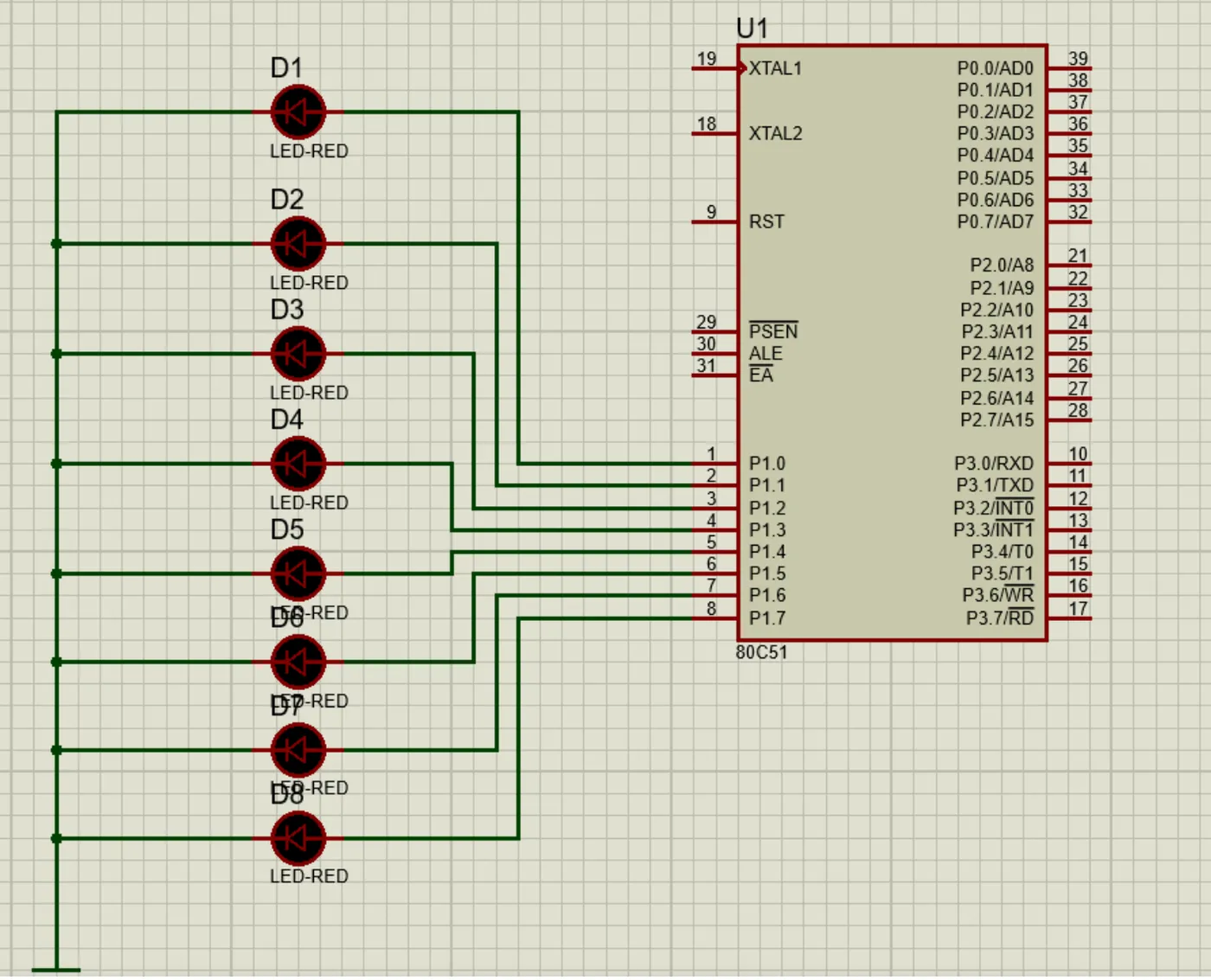Click the P1.5 pin label
The width and height of the screenshot is (1211, 980).
pos(766,573)
